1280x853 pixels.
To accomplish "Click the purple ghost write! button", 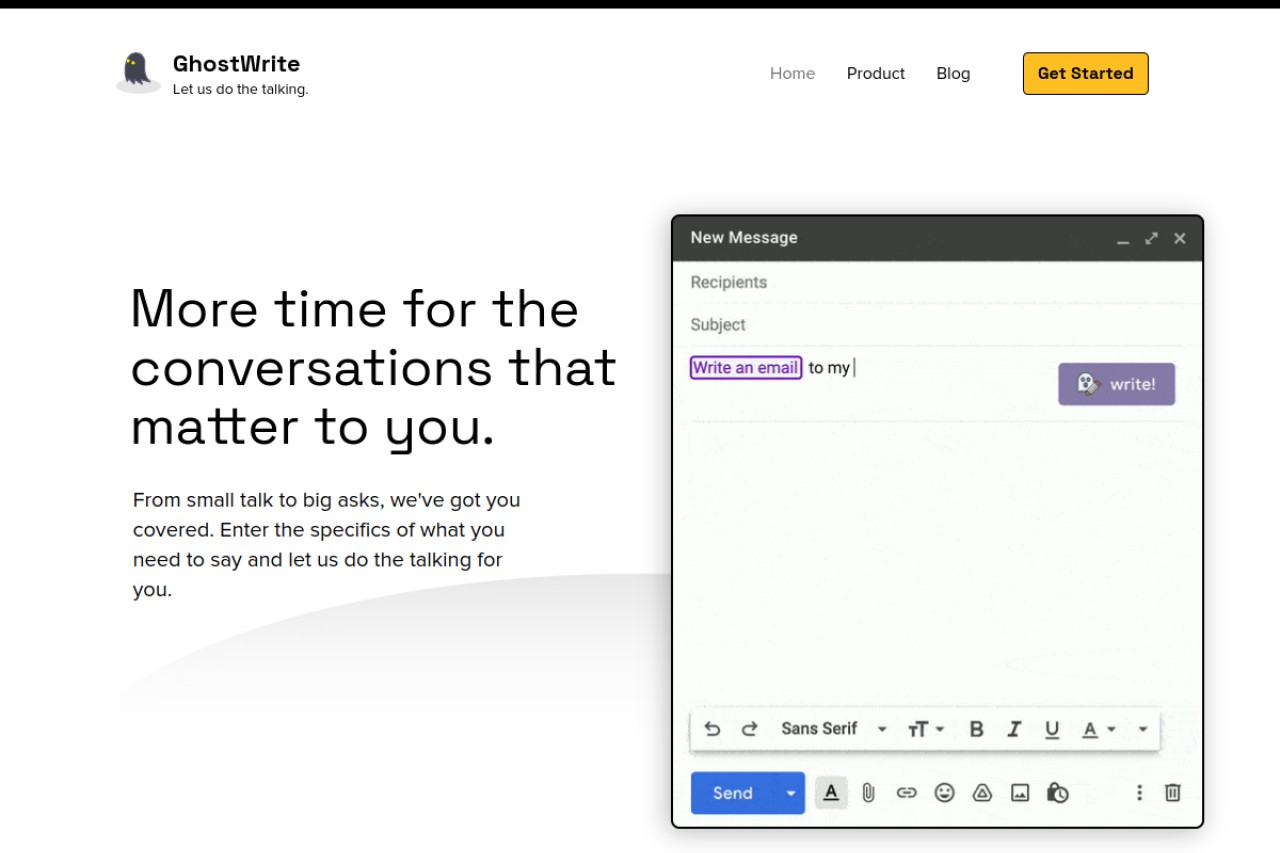I will click(1116, 384).
